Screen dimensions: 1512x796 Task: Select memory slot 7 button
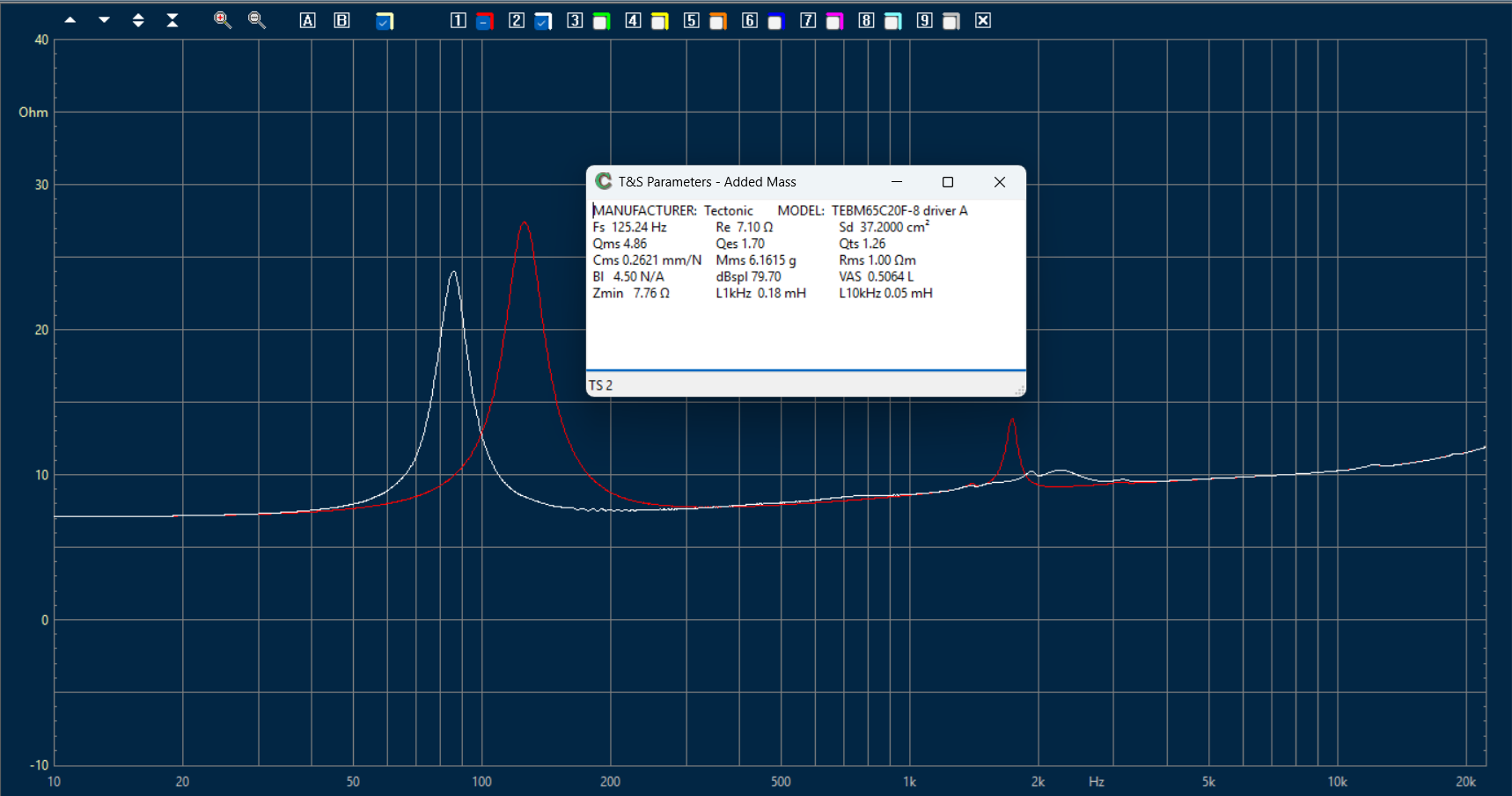point(807,20)
